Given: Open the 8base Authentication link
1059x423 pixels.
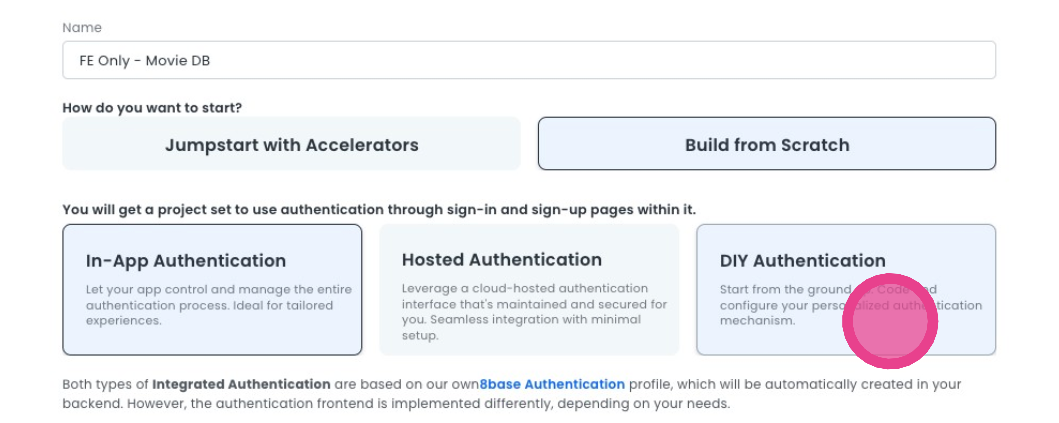Looking at the screenshot, I should click(x=552, y=384).
